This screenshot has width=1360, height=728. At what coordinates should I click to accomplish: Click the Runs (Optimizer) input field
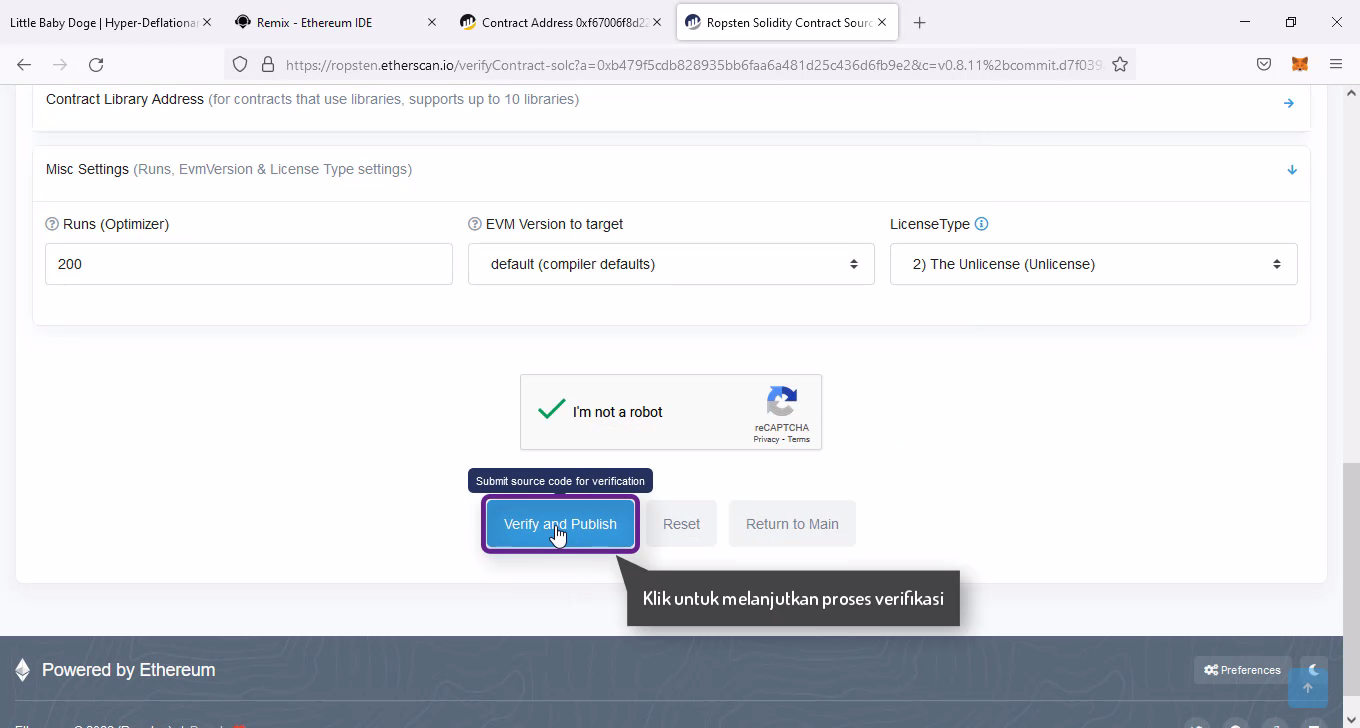[x=248, y=264]
